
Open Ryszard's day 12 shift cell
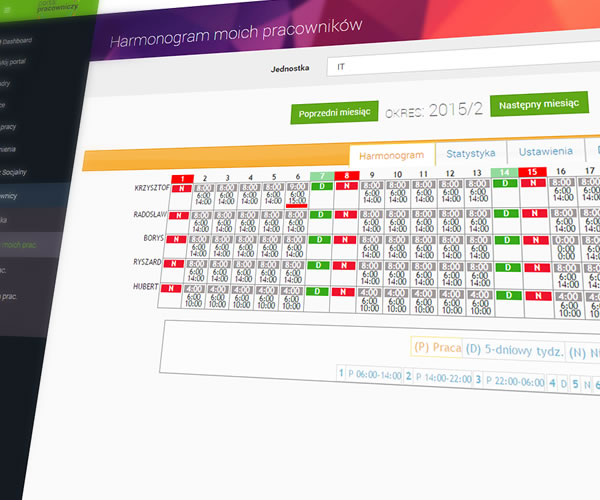[452, 275]
